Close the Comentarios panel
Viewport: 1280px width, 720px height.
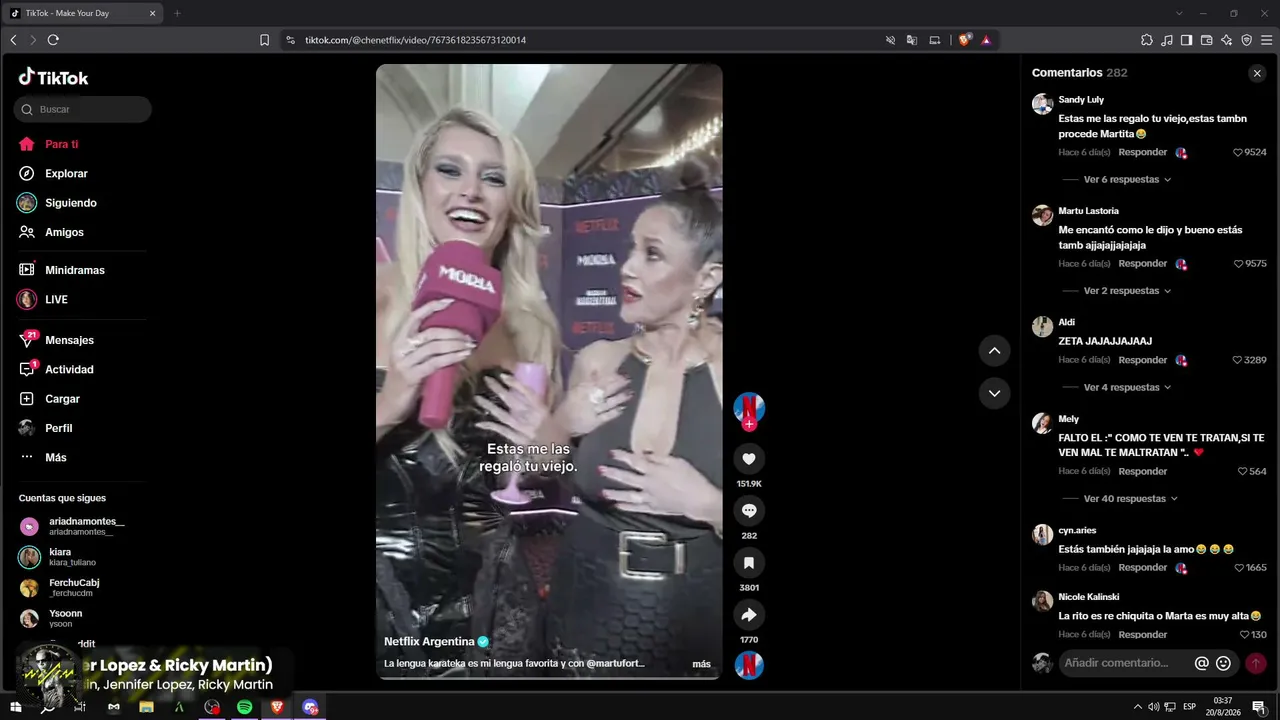point(1257,73)
